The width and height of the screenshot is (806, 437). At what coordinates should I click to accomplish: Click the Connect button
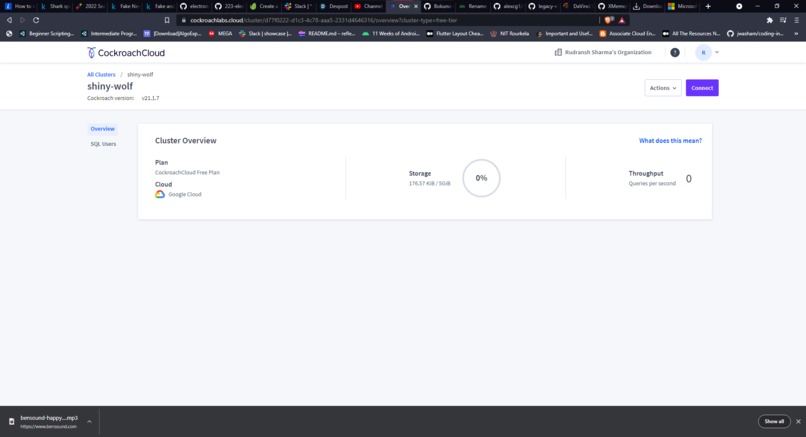pyautogui.click(x=702, y=88)
